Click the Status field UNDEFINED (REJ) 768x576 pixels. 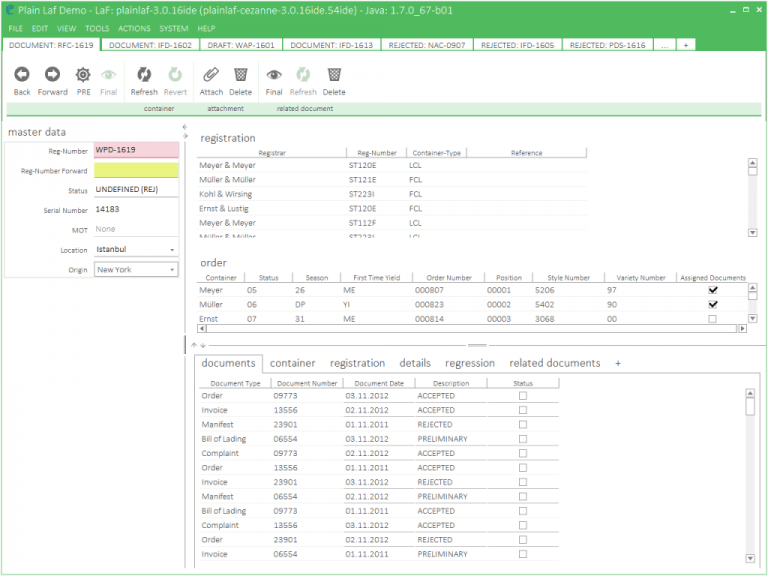pyautogui.click(x=136, y=190)
